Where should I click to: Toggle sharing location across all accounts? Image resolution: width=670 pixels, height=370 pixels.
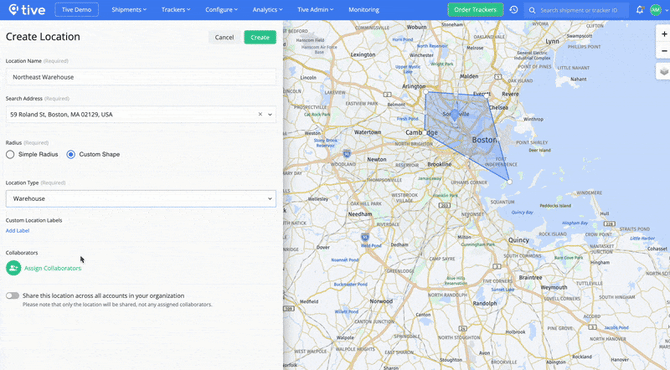(12, 295)
